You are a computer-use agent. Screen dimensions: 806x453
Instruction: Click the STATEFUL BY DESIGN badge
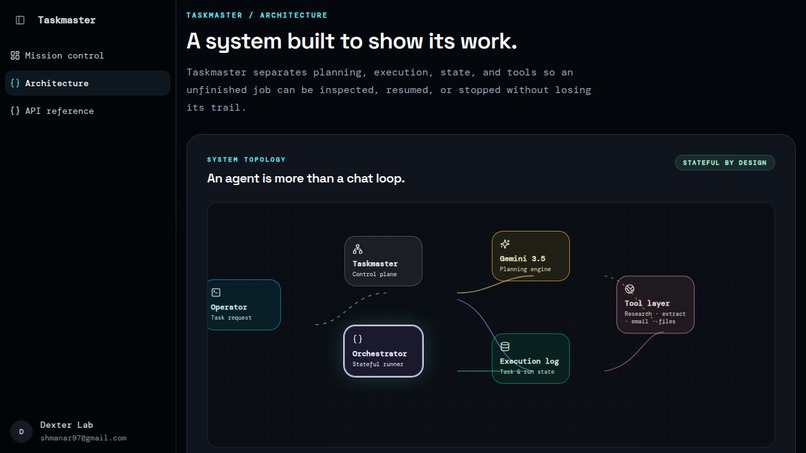click(725, 162)
